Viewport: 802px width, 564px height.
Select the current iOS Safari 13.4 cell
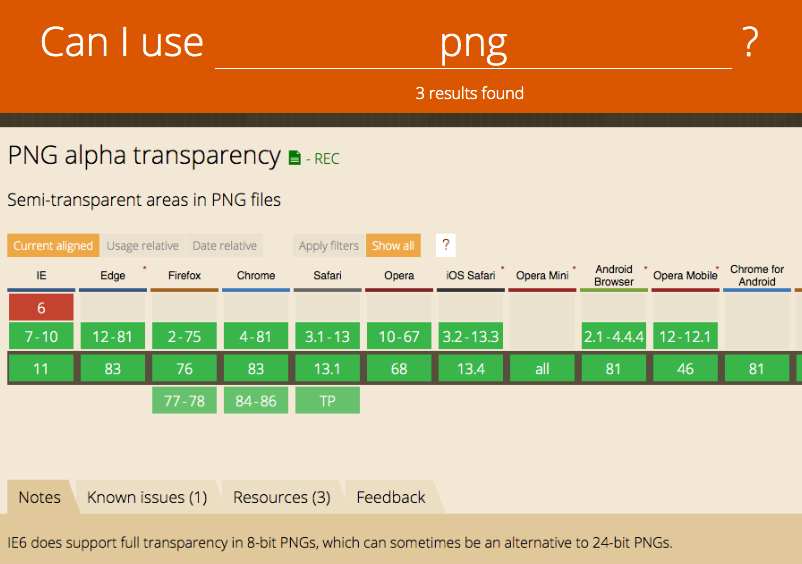(471, 368)
